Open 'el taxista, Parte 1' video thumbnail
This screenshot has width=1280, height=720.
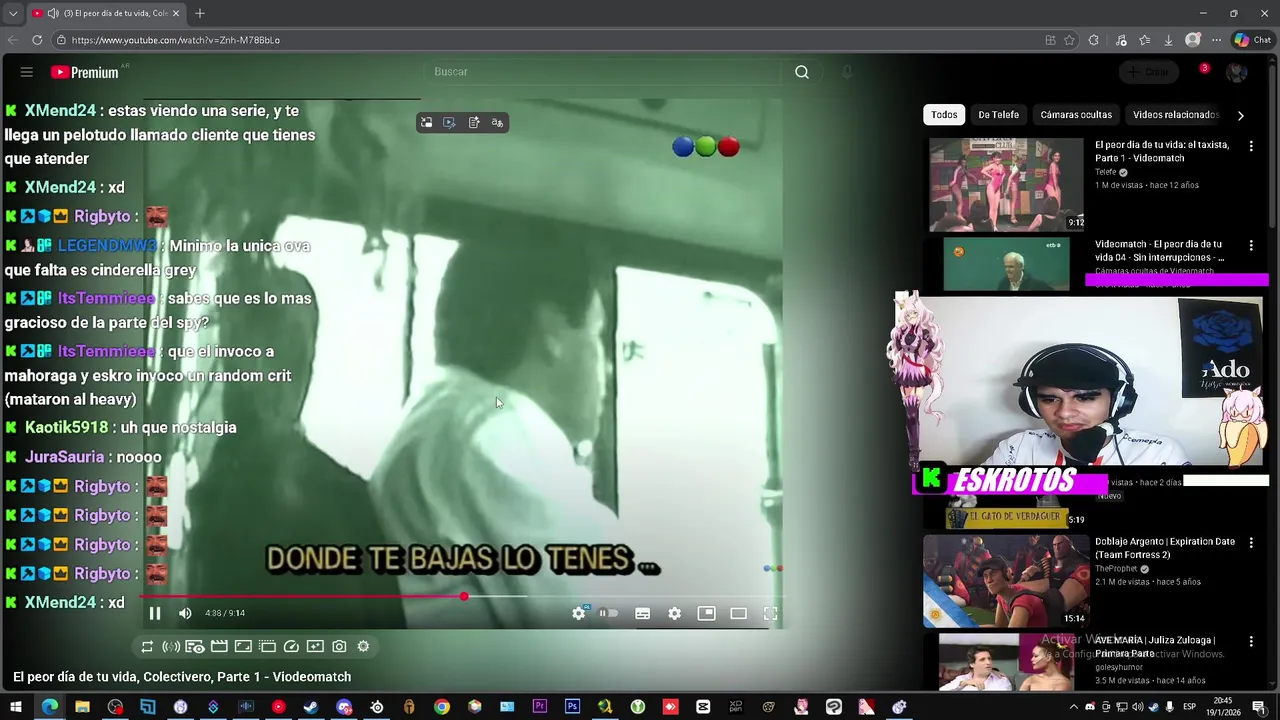(1006, 184)
